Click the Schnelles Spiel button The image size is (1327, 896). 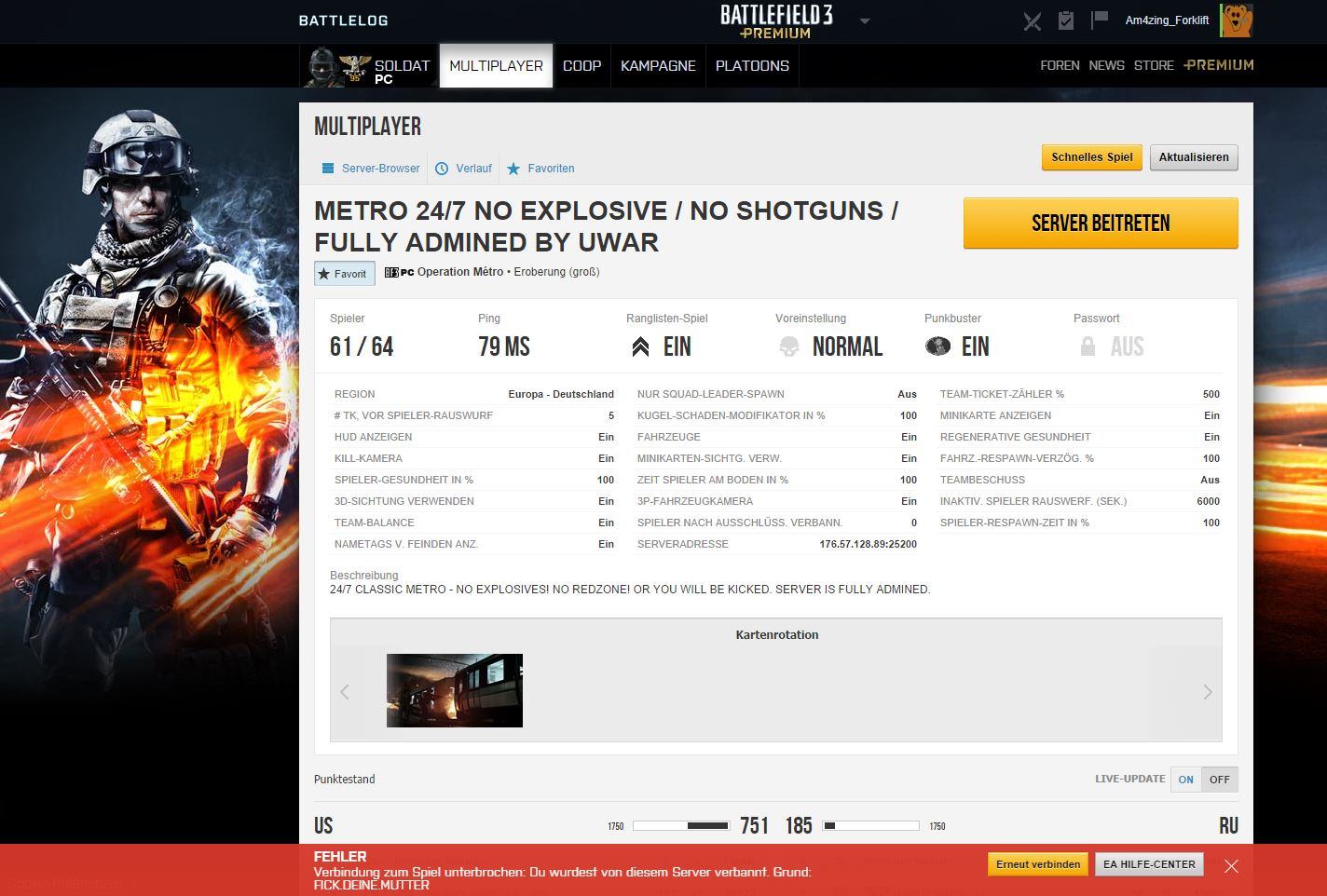click(1091, 157)
